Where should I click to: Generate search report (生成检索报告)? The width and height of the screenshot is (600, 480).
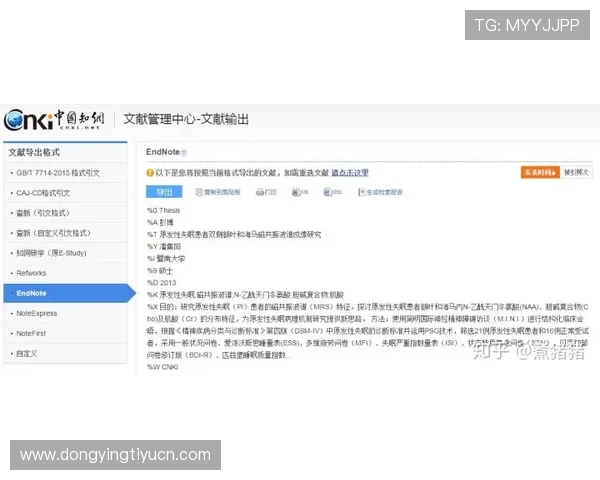[380, 192]
